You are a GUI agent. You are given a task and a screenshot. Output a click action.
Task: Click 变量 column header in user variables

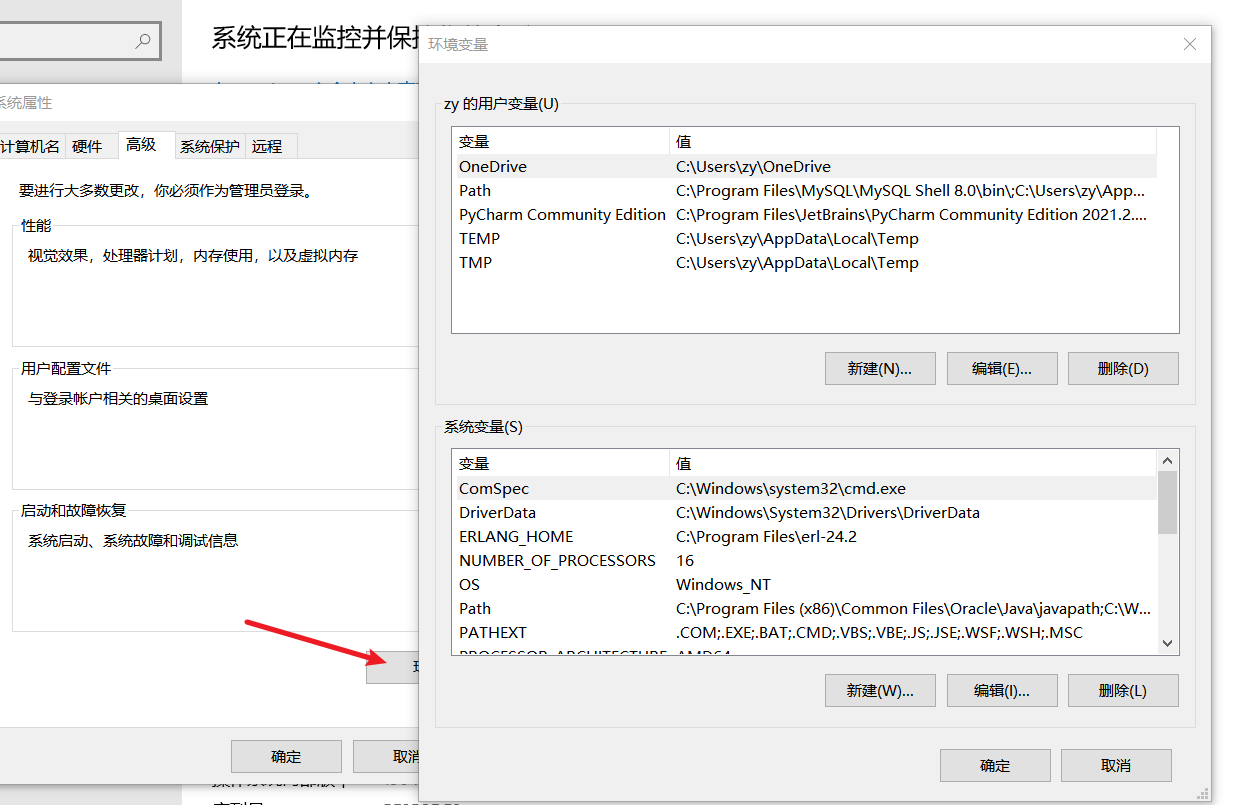coord(561,141)
